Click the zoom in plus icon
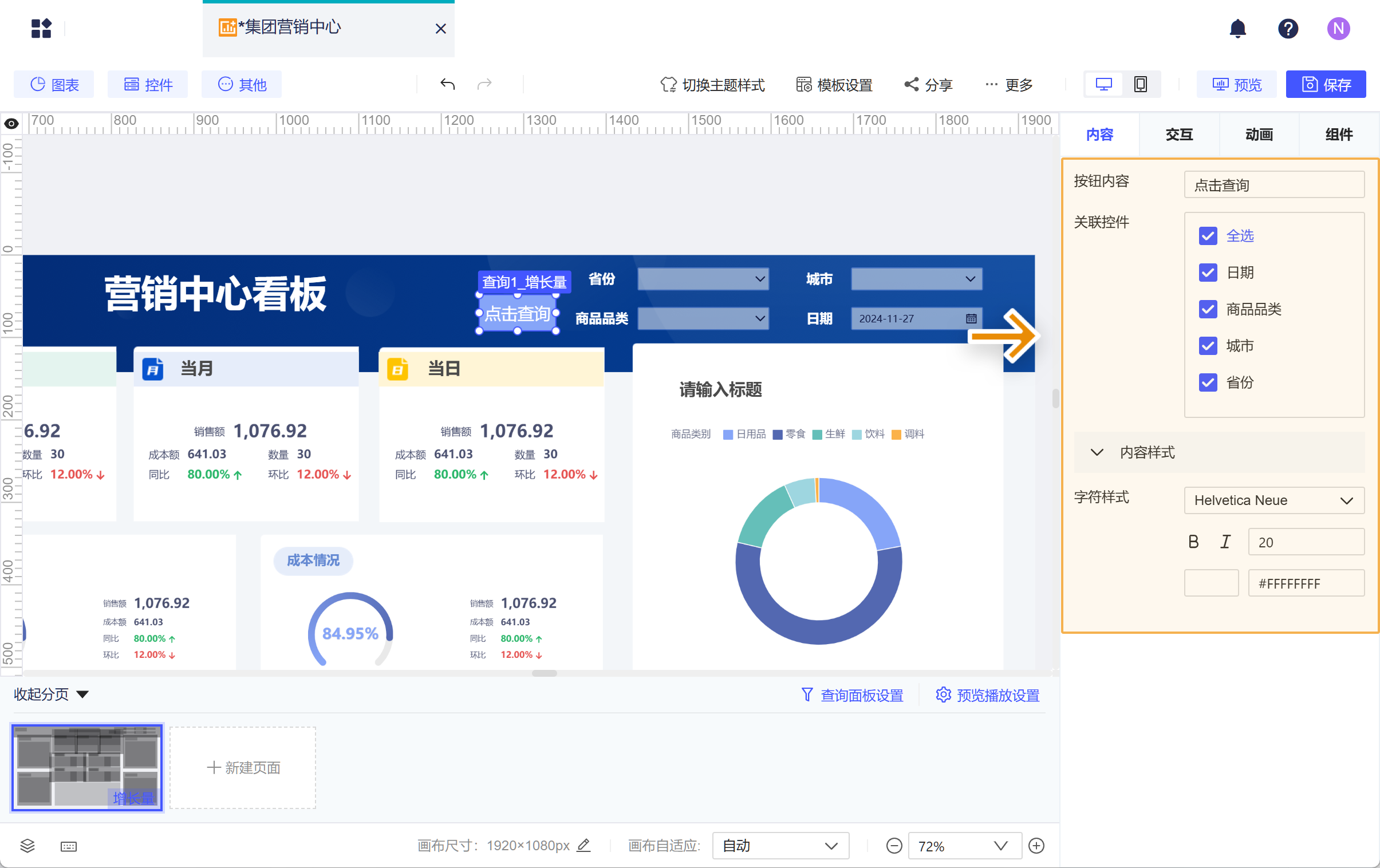This screenshot has width=1380, height=868. coord(1036,846)
